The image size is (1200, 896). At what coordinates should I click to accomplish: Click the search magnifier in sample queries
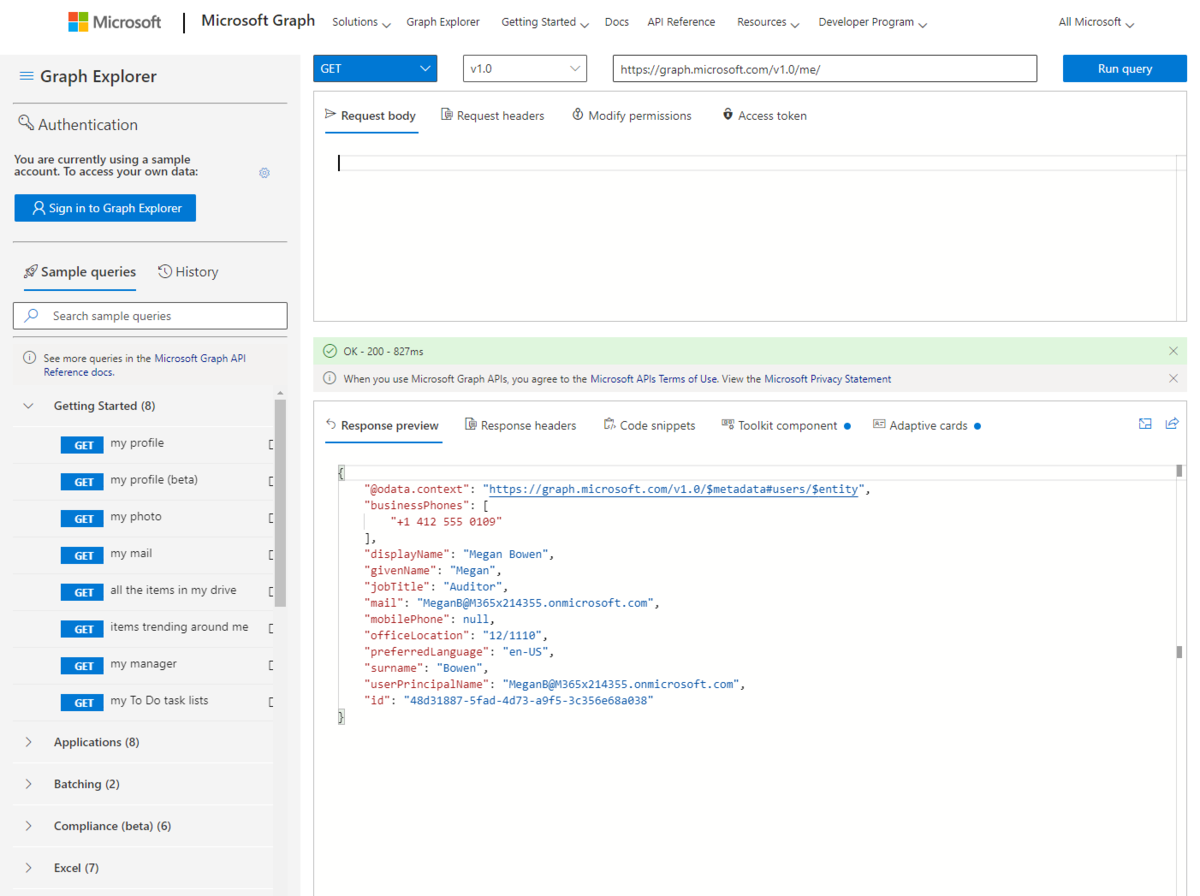coord(32,315)
